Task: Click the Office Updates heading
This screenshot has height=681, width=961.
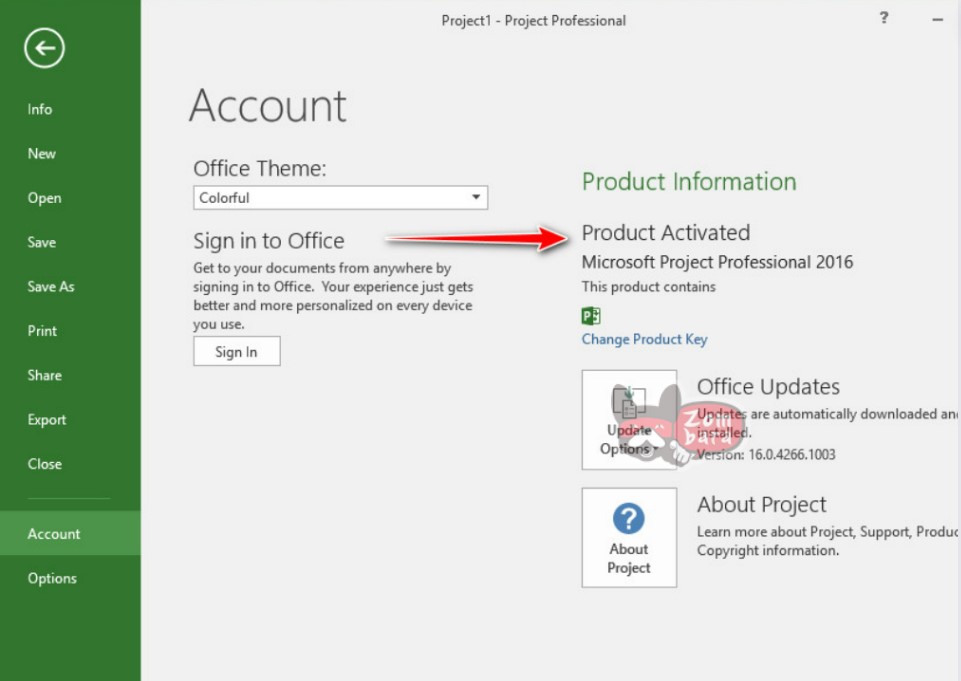Action: pos(768,387)
